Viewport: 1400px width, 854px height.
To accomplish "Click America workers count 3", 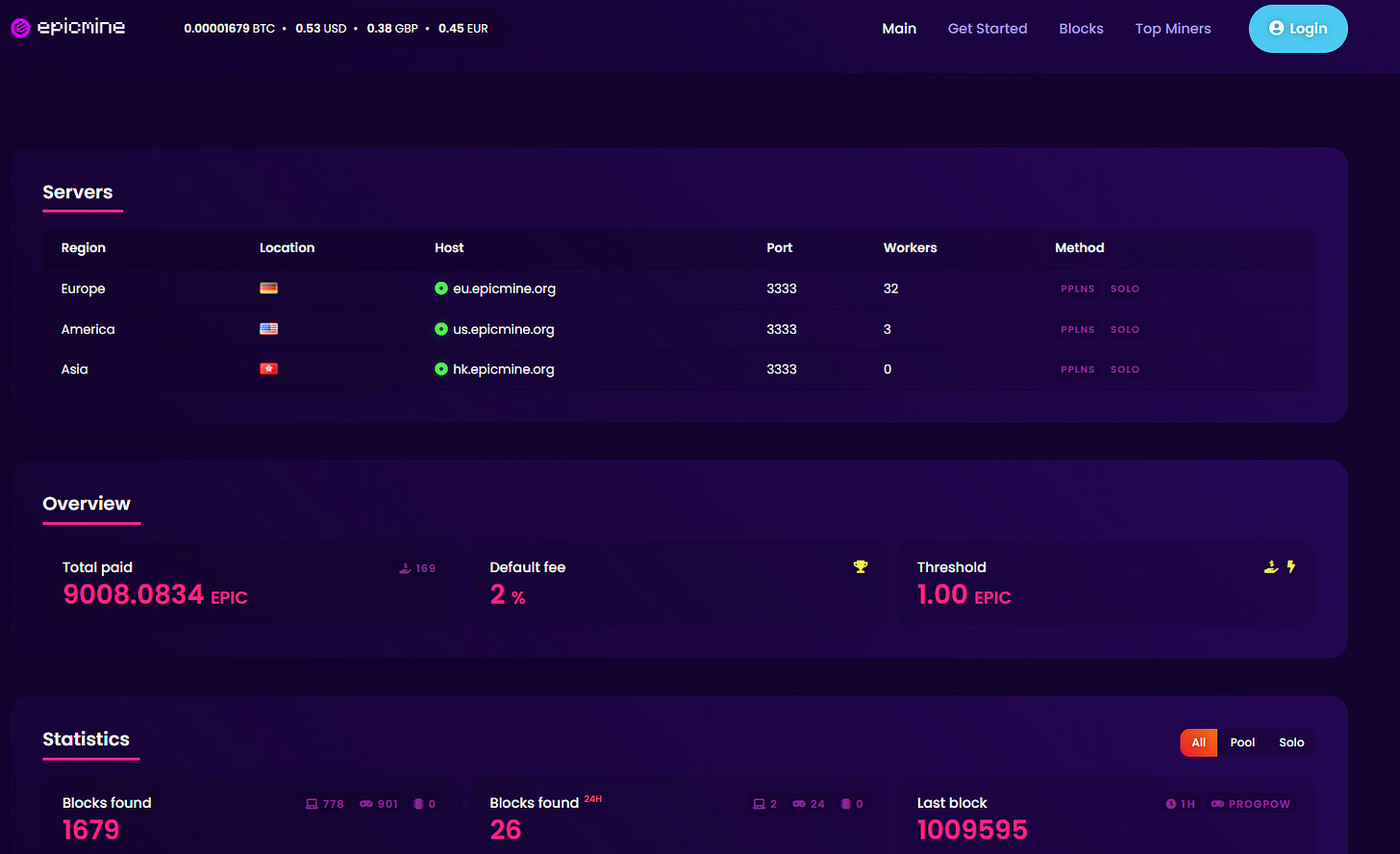I will click(887, 329).
